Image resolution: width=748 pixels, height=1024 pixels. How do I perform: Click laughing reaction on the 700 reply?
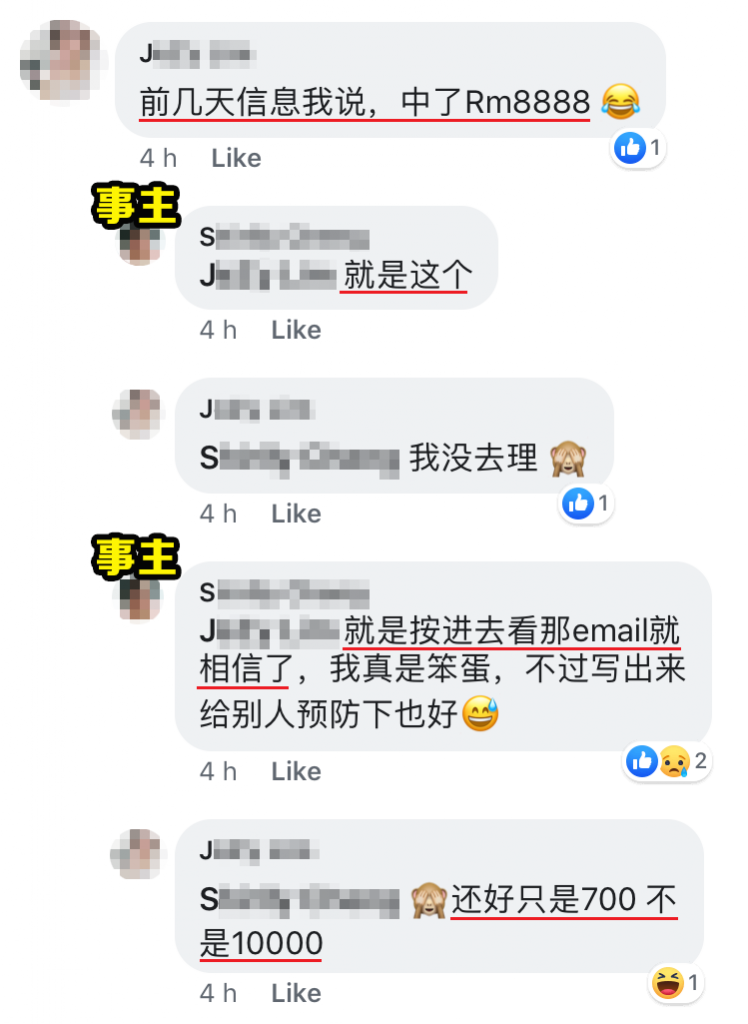668,983
